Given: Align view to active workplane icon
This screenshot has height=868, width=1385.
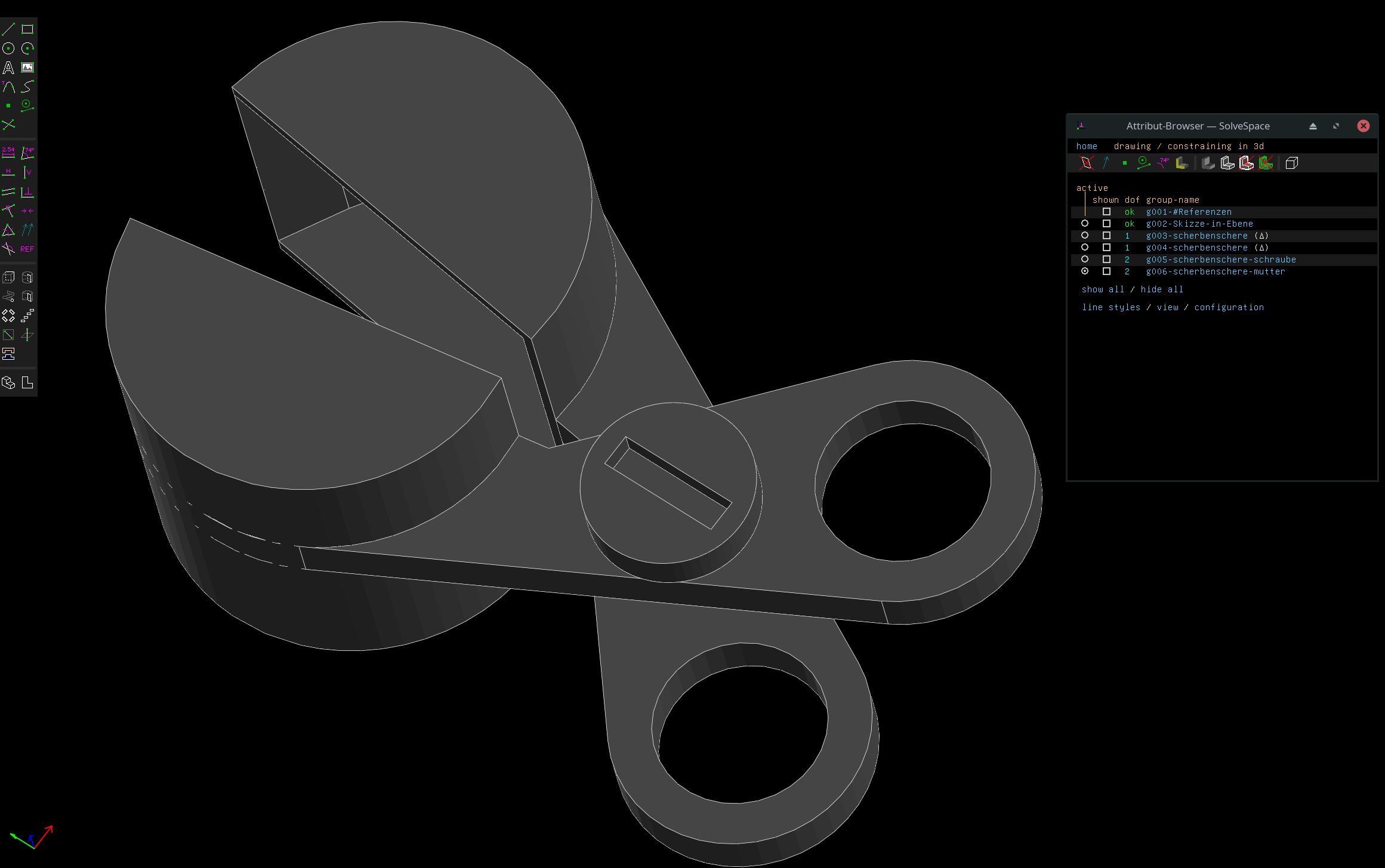Looking at the screenshot, I should tap(27, 382).
